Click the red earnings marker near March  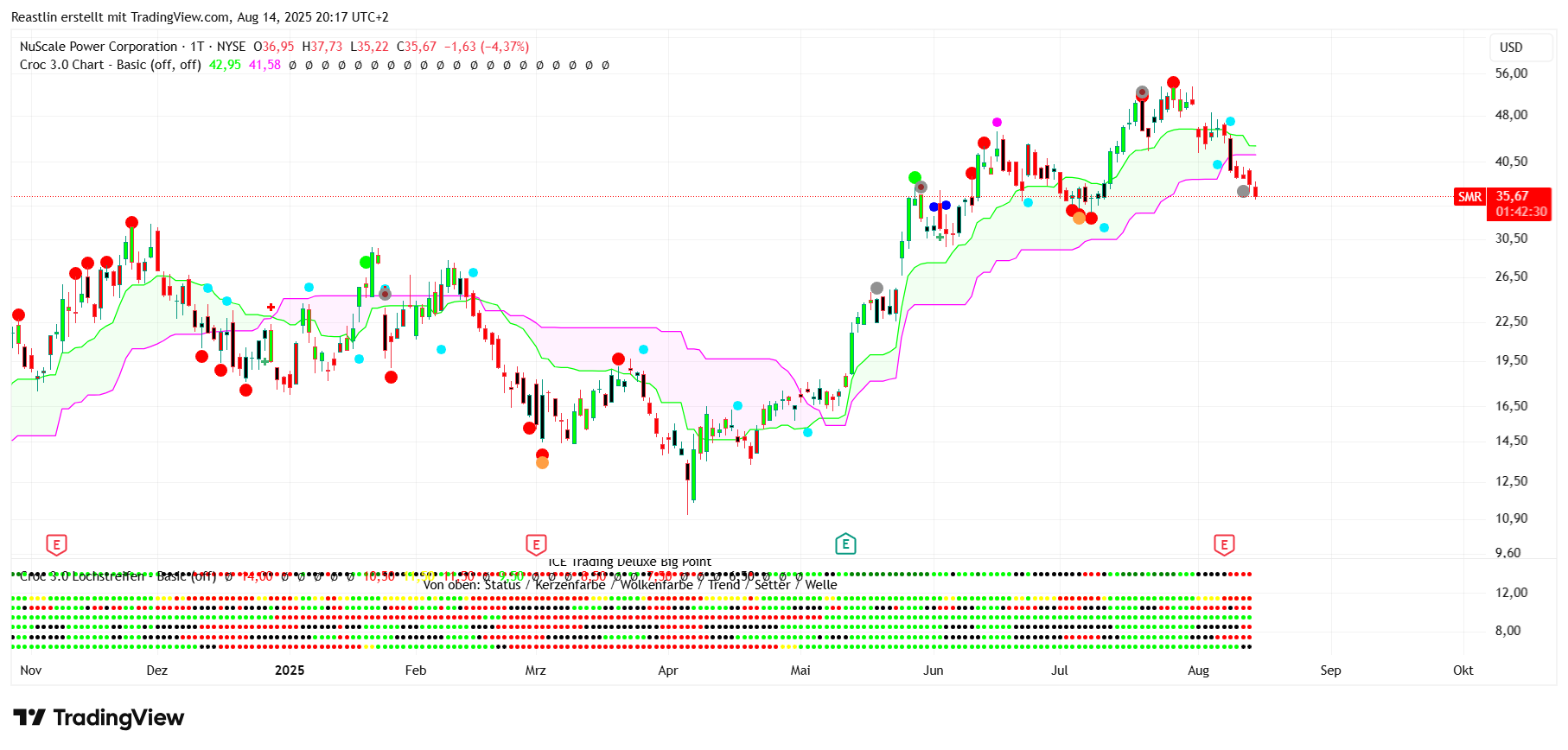(536, 544)
